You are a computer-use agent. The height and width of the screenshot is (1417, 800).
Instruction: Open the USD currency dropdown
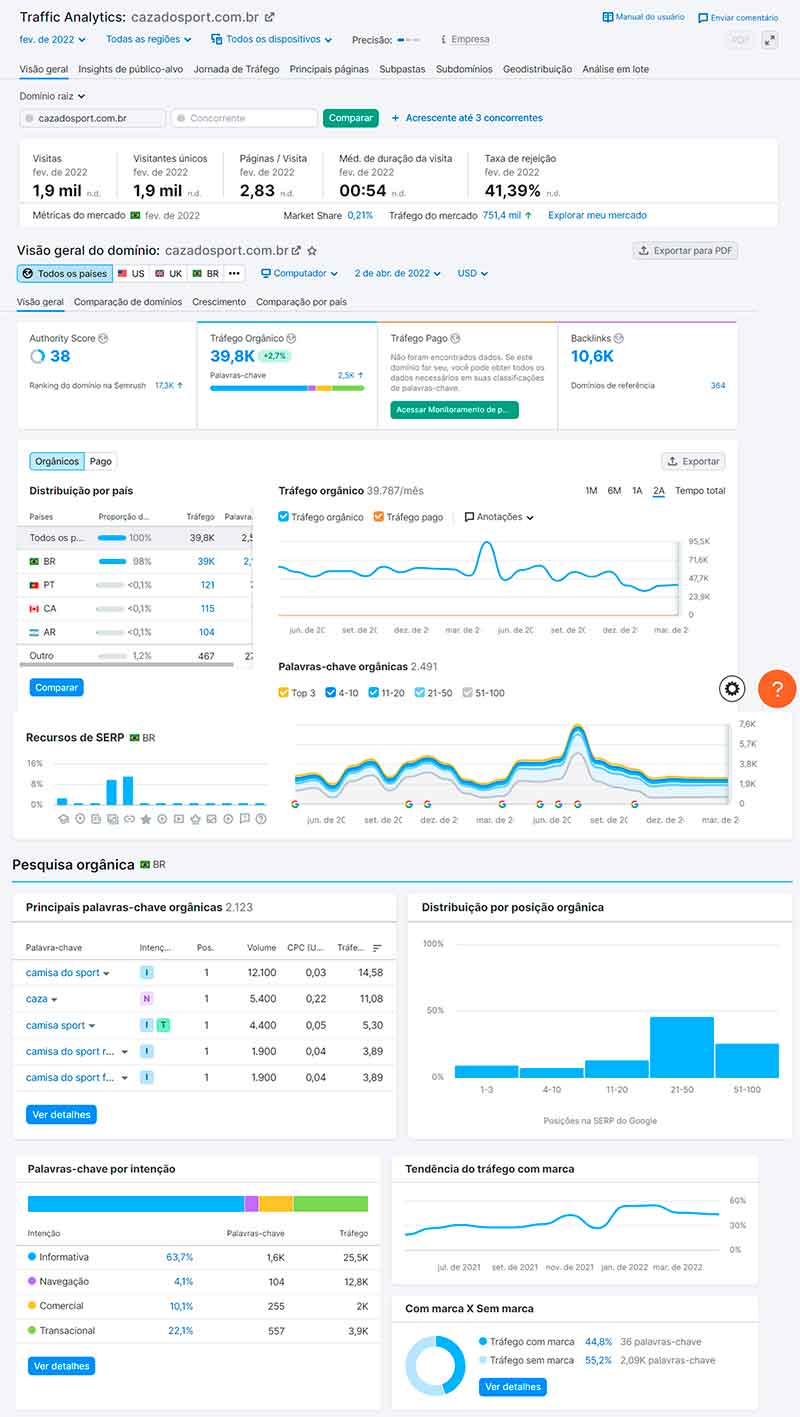click(x=473, y=274)
